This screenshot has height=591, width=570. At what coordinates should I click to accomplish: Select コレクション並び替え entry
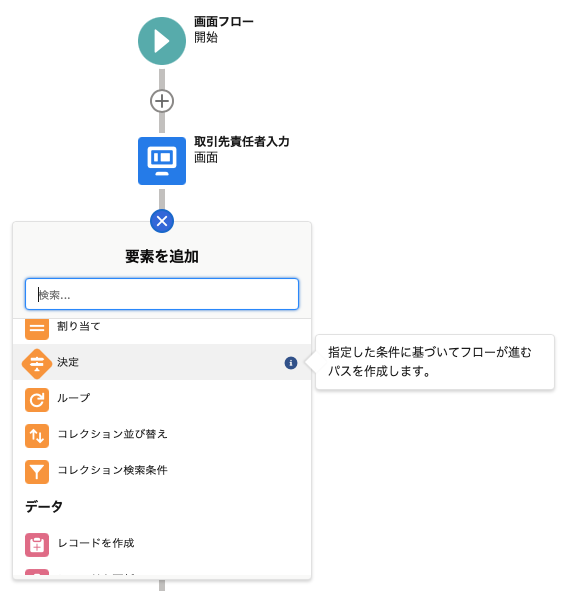(x=112, y=434)
